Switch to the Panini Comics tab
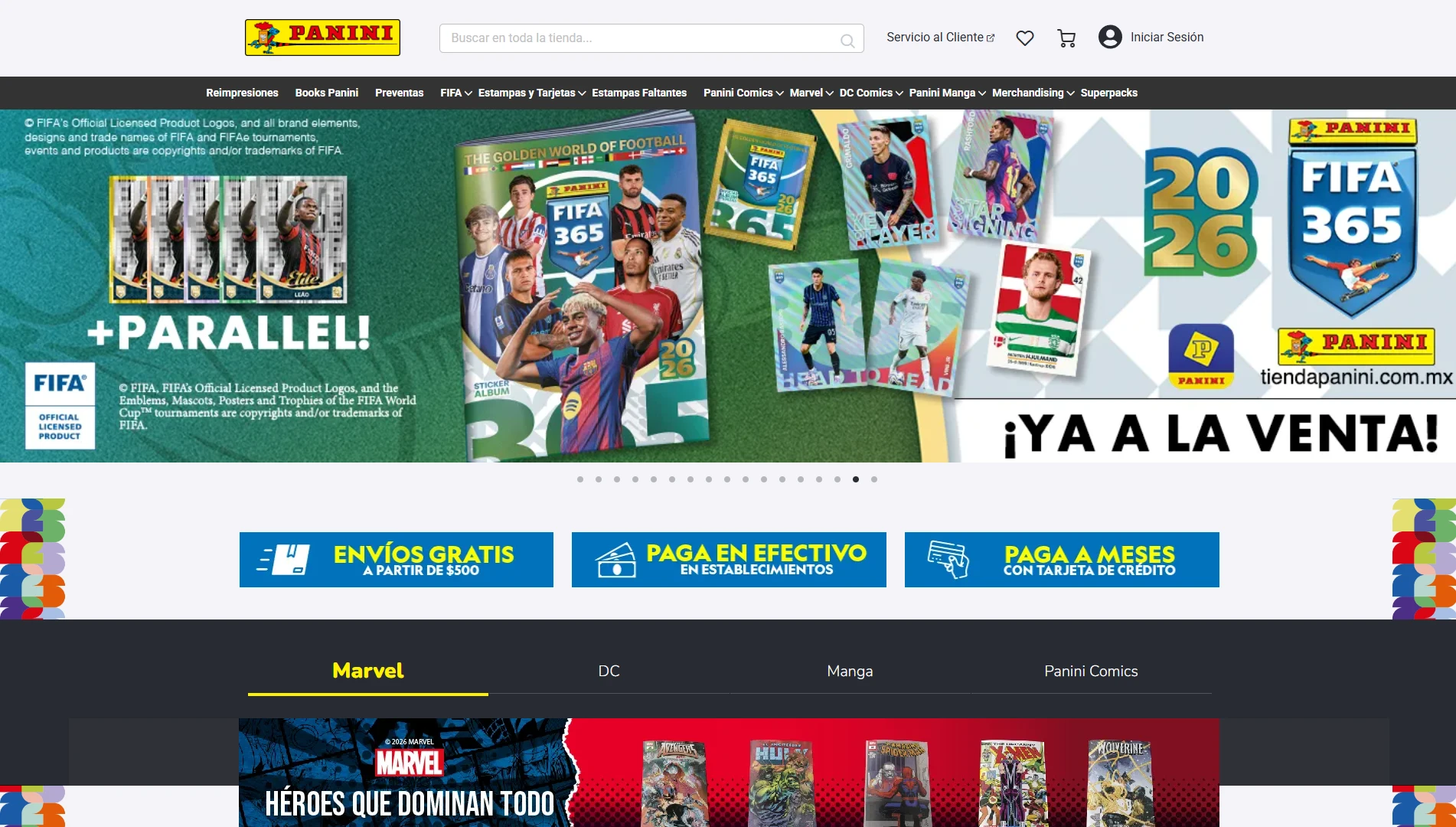The width and height of the screenshot is (1456, 827). click(1091, 672)
